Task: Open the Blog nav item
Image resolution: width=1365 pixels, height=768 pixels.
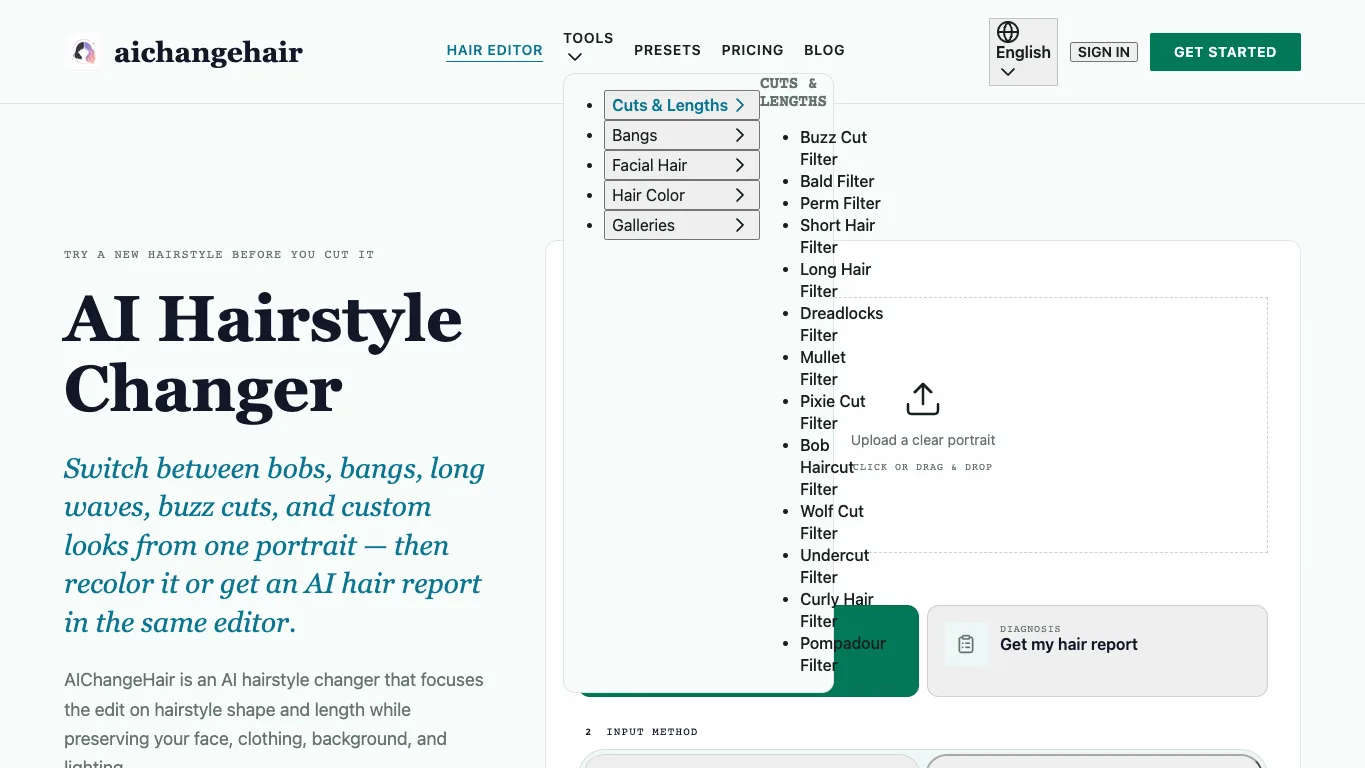Action: (824, 50)
